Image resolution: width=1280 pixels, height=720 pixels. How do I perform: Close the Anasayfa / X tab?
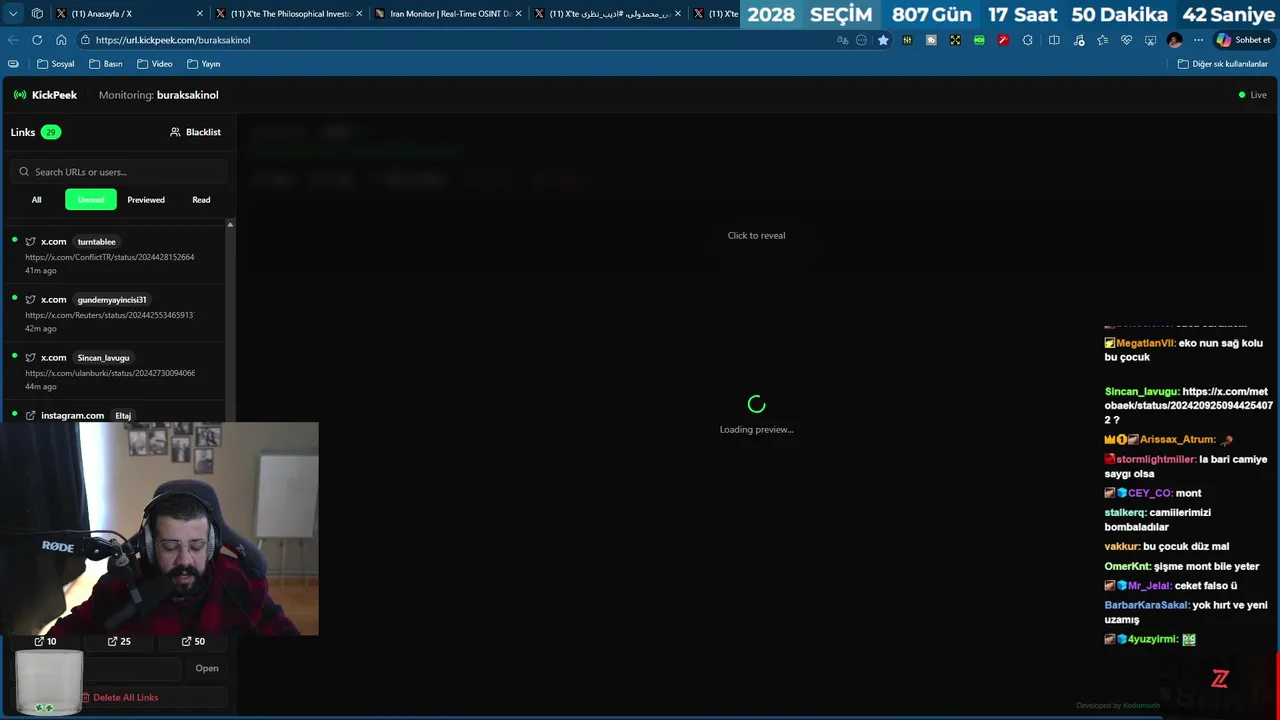199,14
